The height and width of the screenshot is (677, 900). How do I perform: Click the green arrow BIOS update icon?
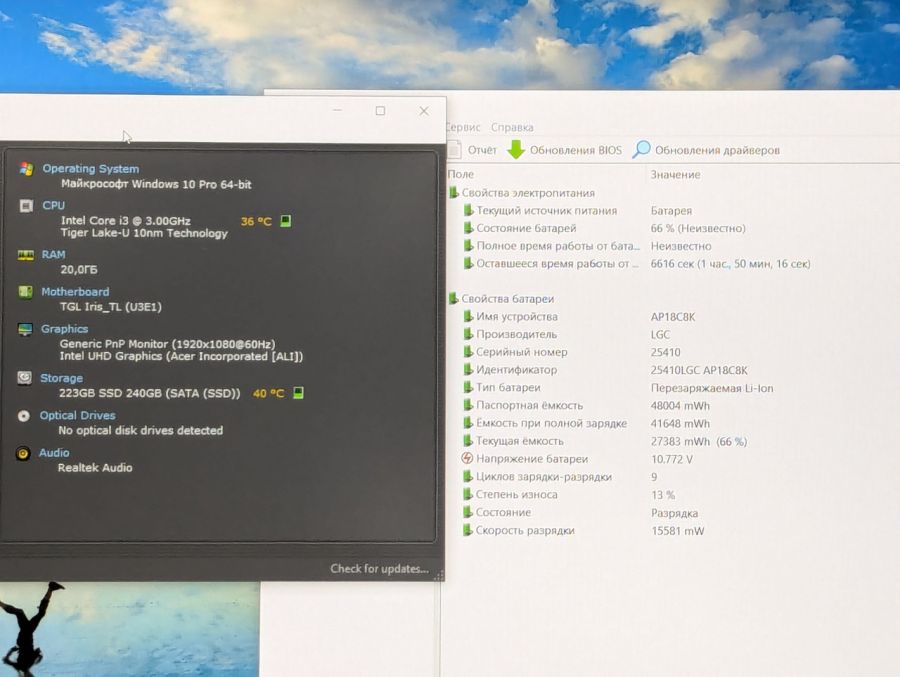pyautogui.click(x=515, y=149)
